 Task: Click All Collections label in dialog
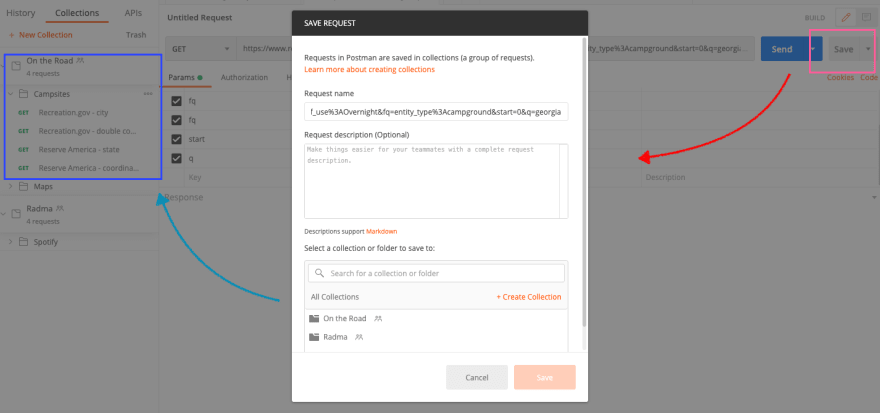point(335,297)
